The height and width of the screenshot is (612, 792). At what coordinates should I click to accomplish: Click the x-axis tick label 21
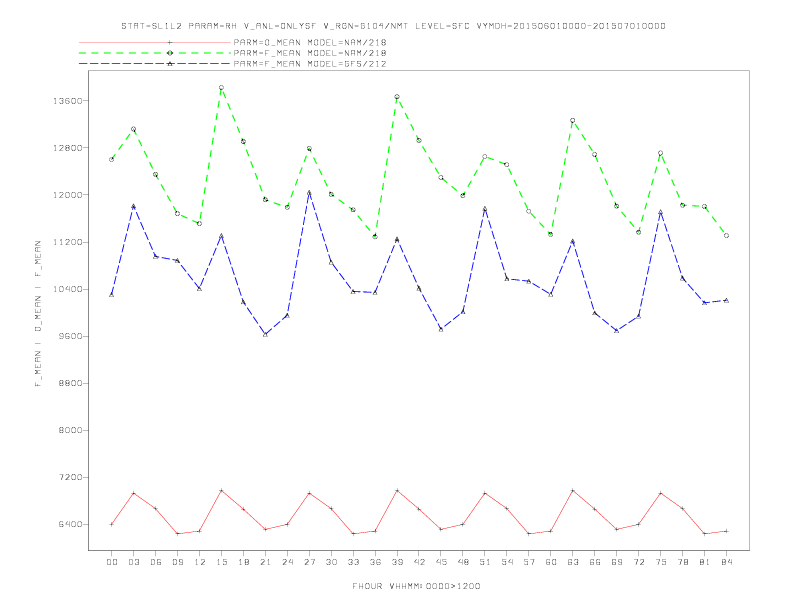(x=265, y=562)
